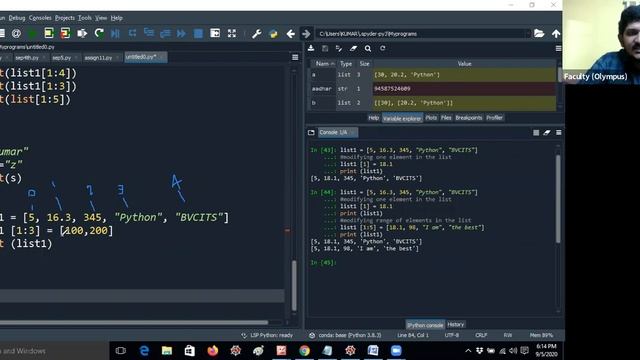Save Variable explorer data as new file

(x=339, y=49)
